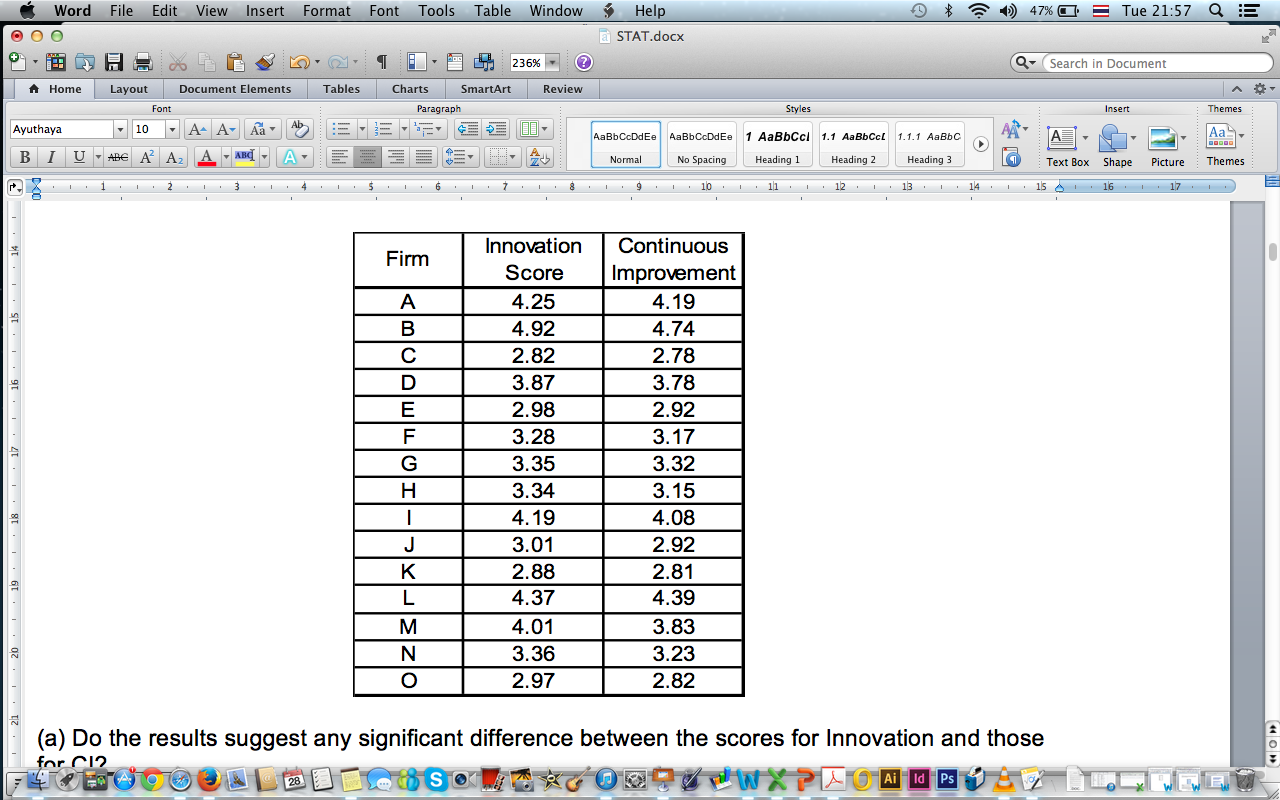
Task: Copy the selection to clipboard
Action: (207, 62)
